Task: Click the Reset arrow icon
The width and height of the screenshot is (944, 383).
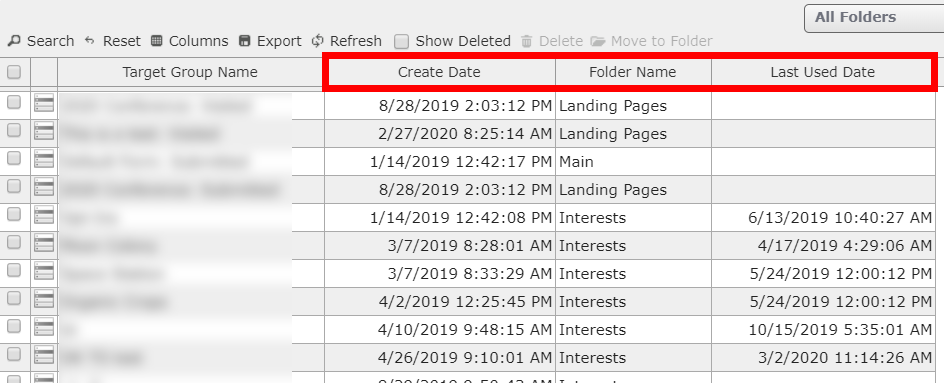Action: pyautogui.click(x=90, y=41)
